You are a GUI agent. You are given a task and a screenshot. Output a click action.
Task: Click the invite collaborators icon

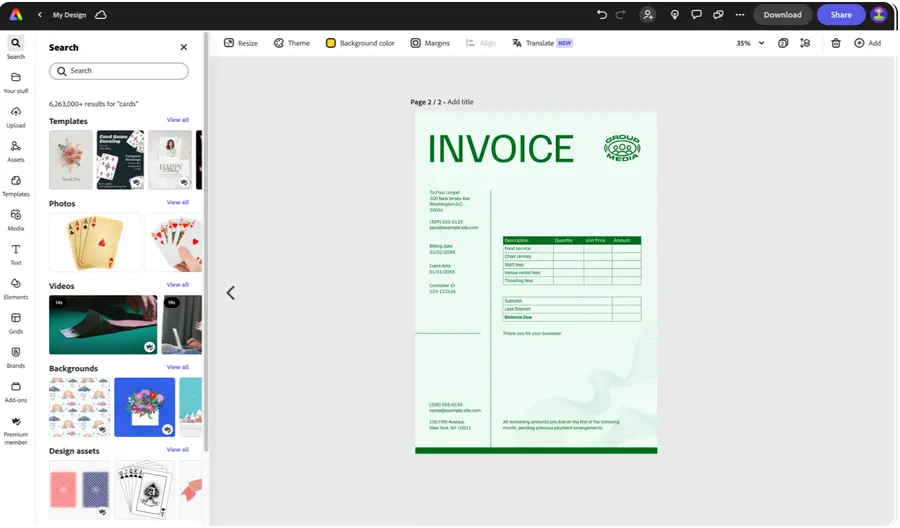tap(648, 15)
